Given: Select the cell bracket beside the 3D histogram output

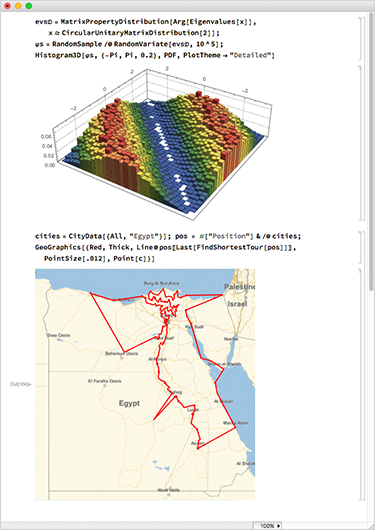Looking at the screenshot, I should pos(361,143).
